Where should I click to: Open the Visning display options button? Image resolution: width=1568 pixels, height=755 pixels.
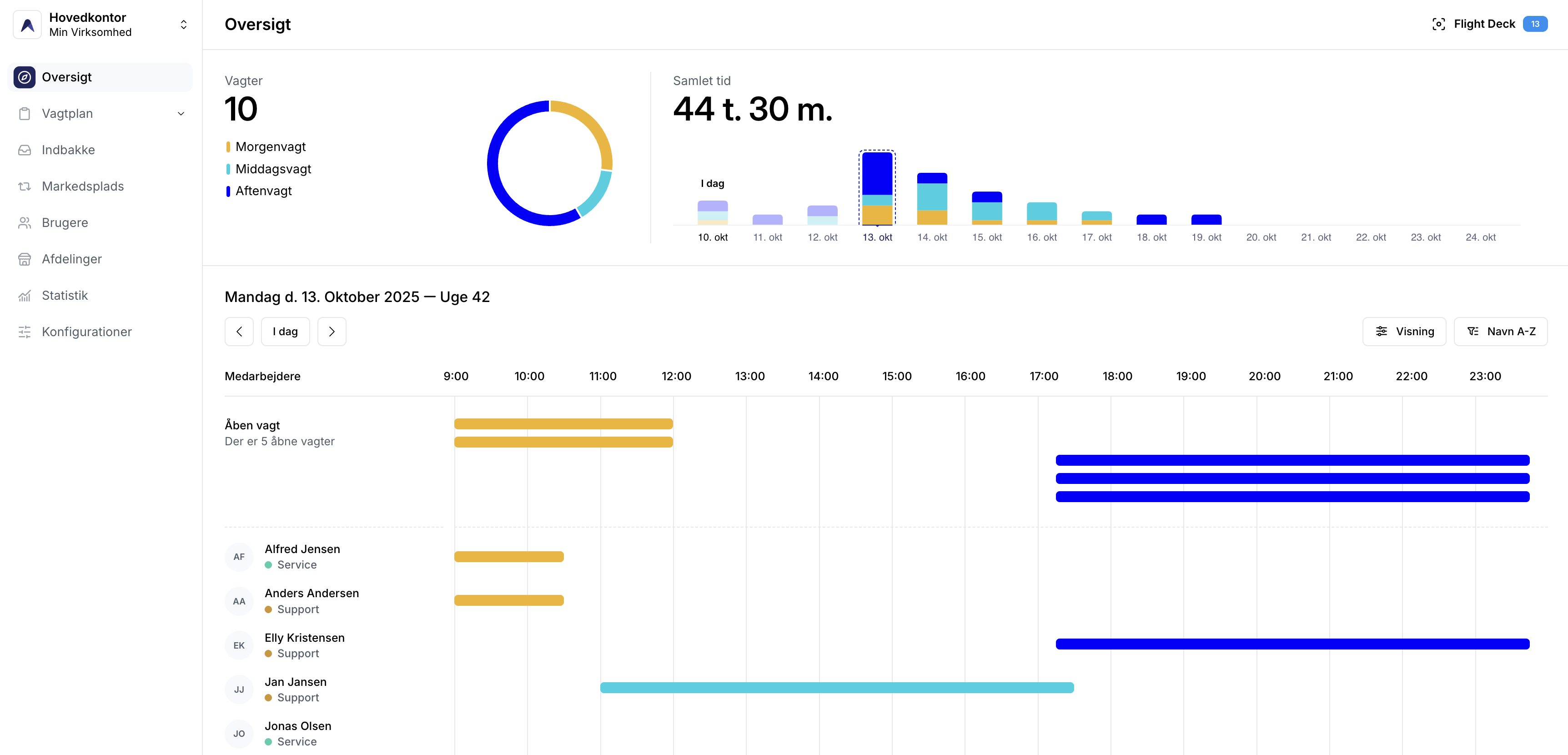pyautogui.click(x=1404, y=332)
